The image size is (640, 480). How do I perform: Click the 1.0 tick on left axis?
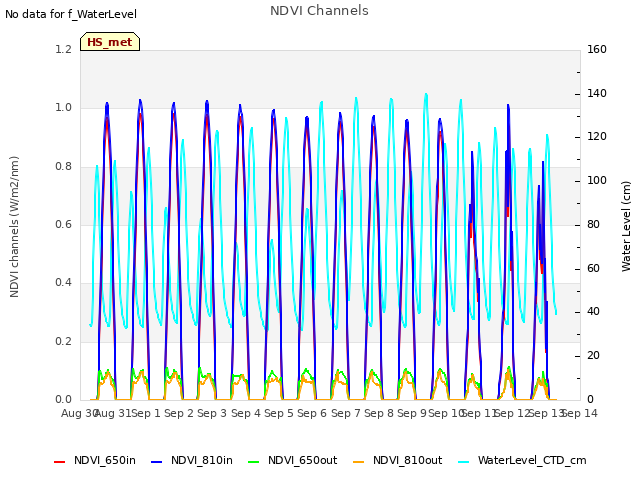pyautogui.click(x=63, y=108)
